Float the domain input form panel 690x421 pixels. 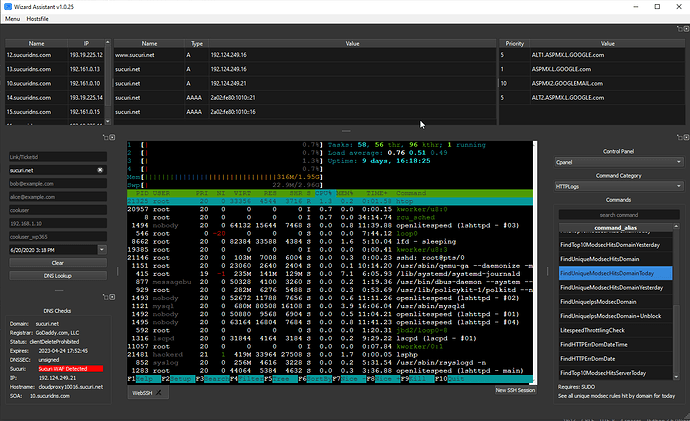pos(106,137)
